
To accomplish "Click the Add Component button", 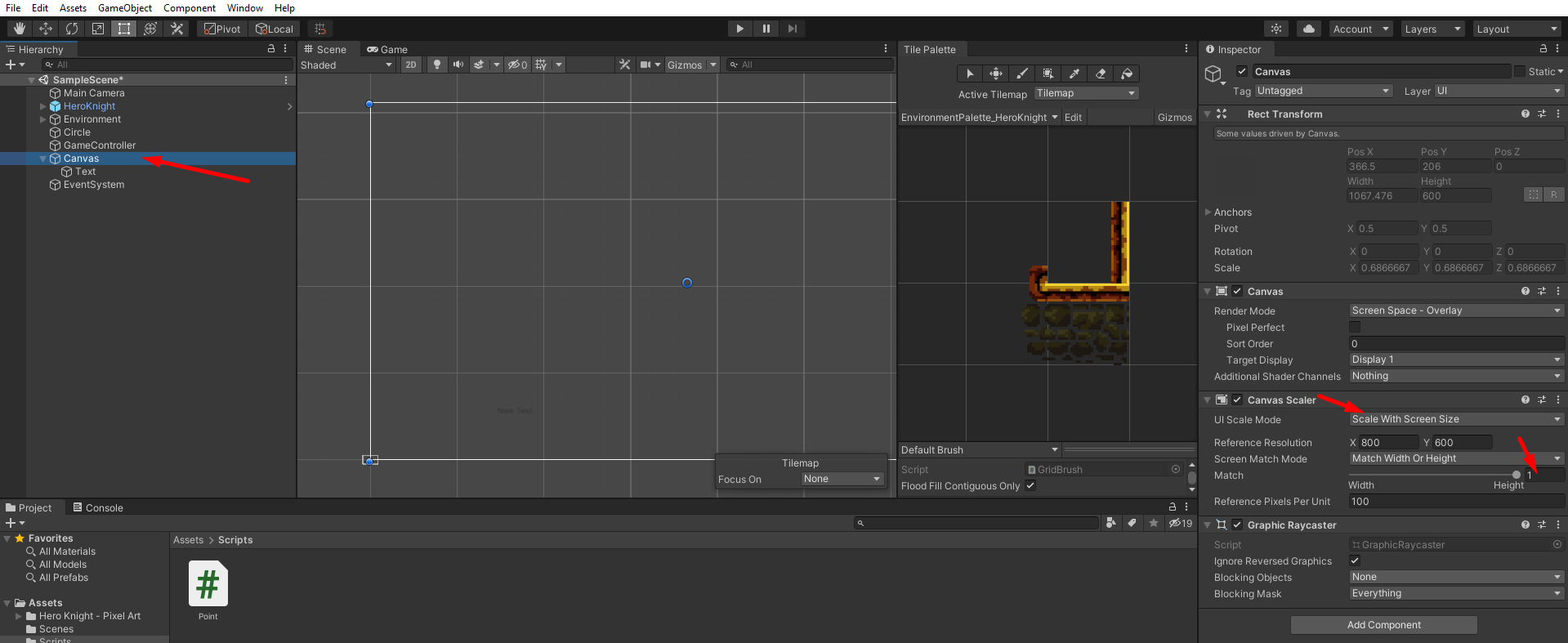I will click(1384, 625).
